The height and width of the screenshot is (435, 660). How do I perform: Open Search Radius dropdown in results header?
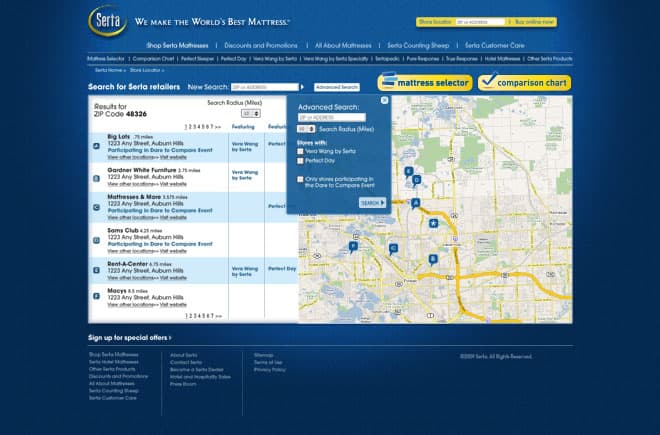point(251,114)
